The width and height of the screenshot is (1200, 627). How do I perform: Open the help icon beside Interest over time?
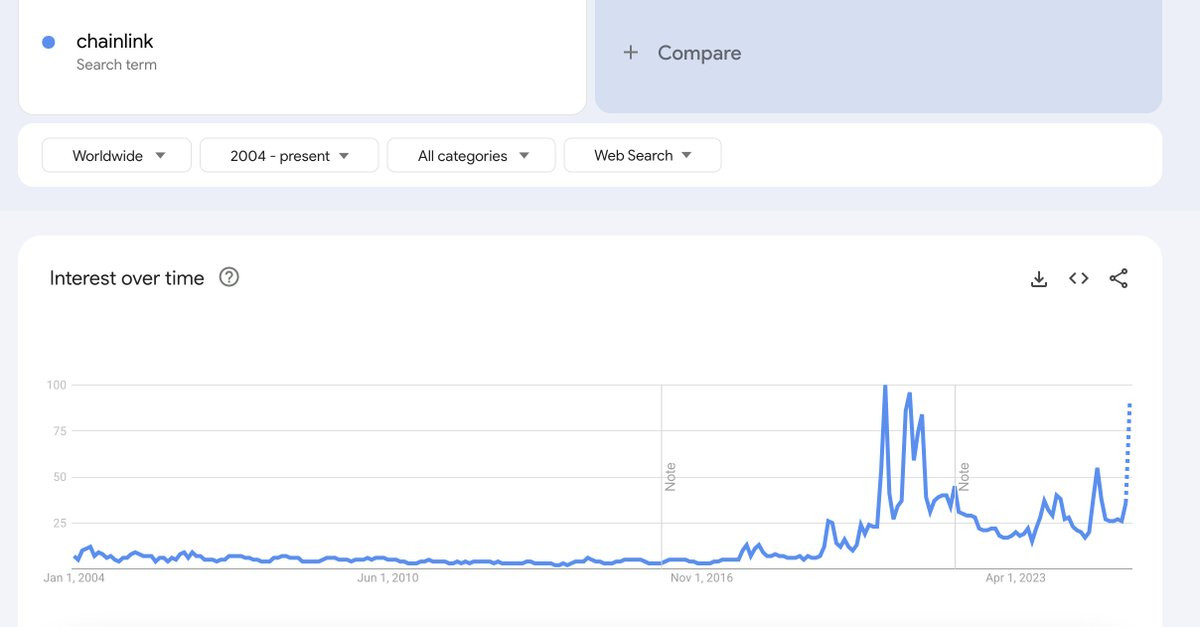tap(229, 277)
